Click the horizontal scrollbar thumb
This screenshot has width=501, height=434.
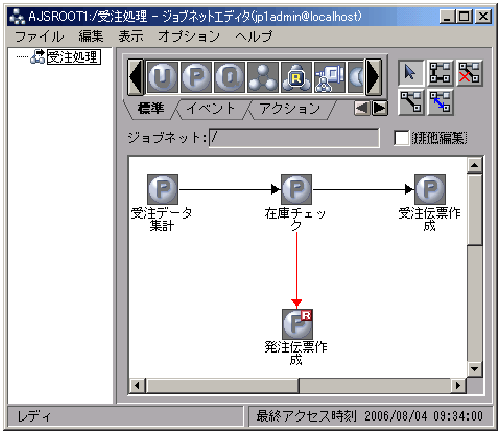coord(223,386)
